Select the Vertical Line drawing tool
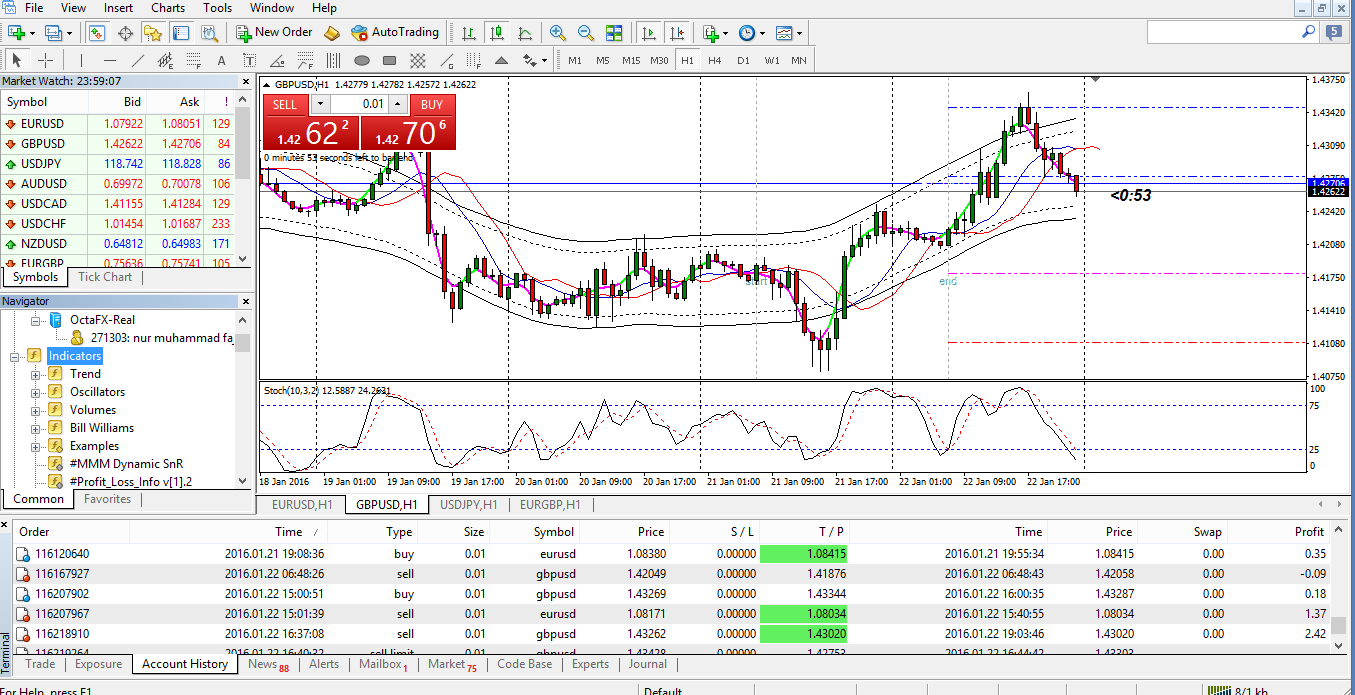Image resolution: width=1355 pixels, height=695 pixels. [81, 60]
